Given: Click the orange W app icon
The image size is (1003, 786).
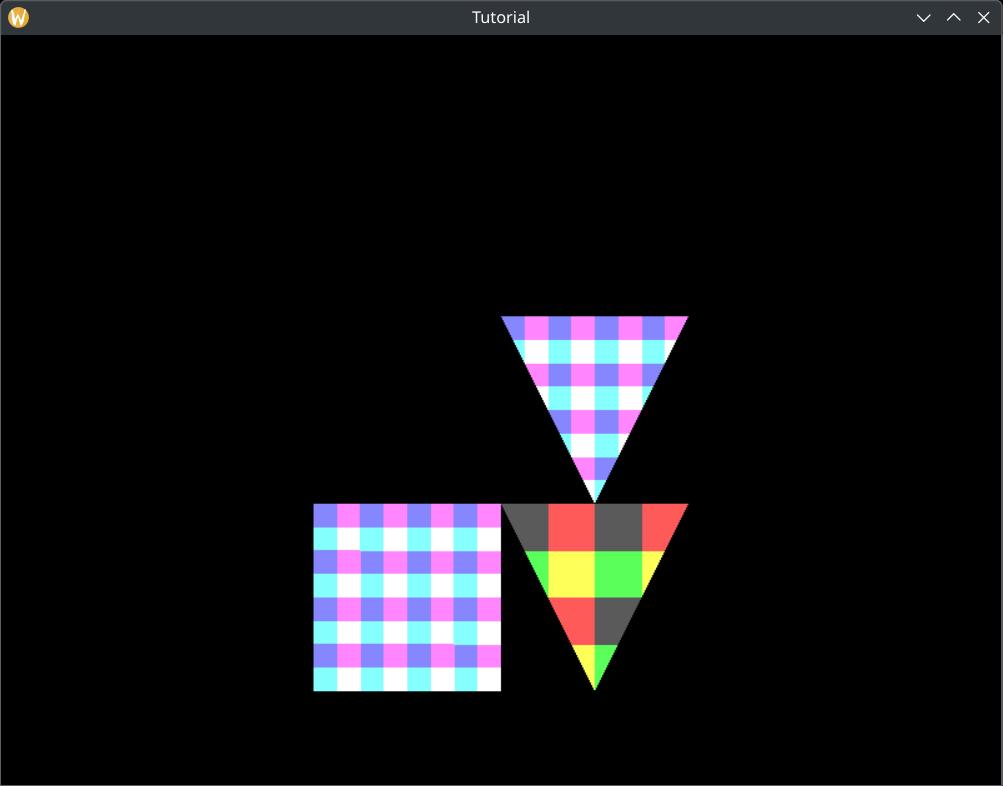Looking at the screenshot, I should 17,17.
